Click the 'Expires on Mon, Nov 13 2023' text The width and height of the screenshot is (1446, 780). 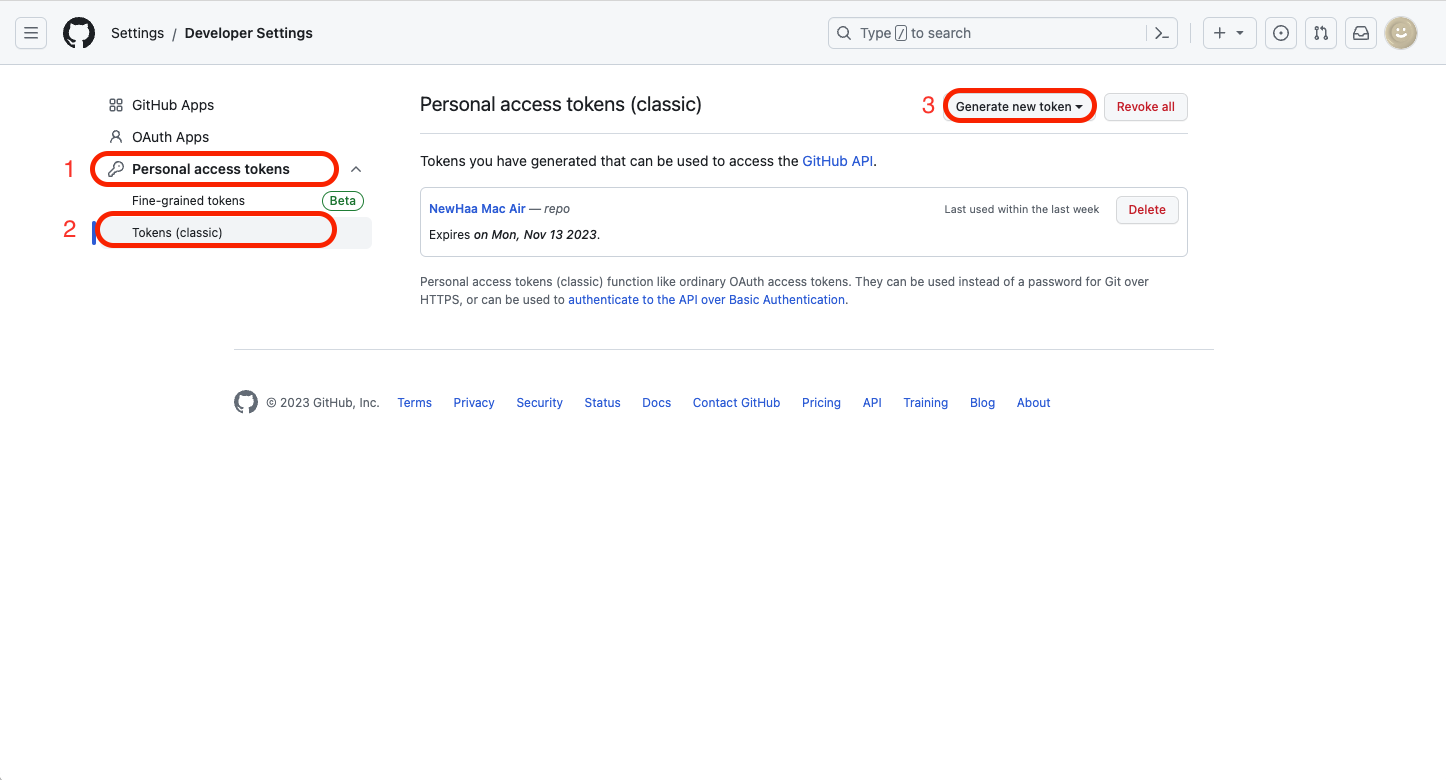pyautogui.click(x=514, y=235)
